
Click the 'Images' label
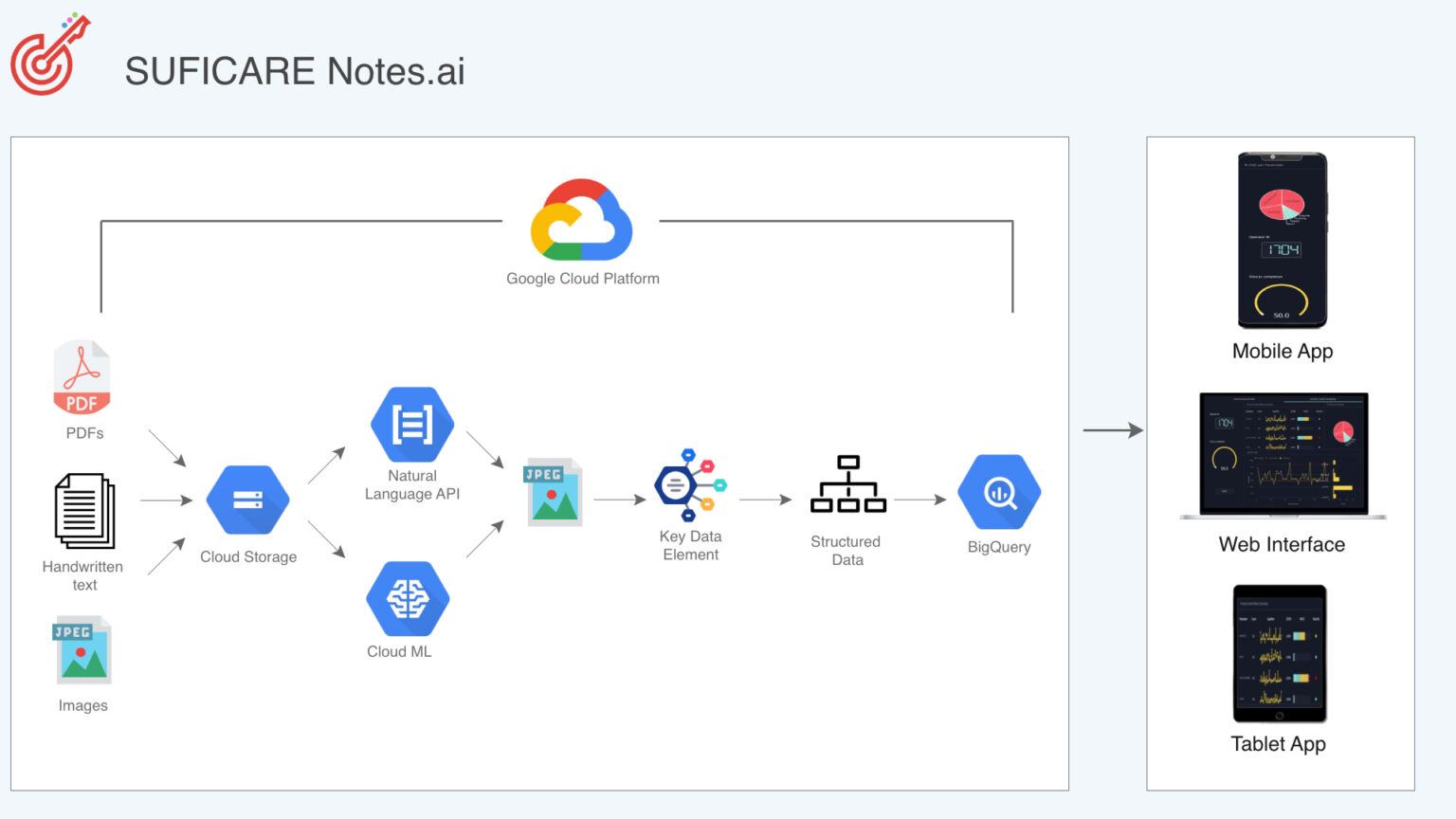(82, 705)
